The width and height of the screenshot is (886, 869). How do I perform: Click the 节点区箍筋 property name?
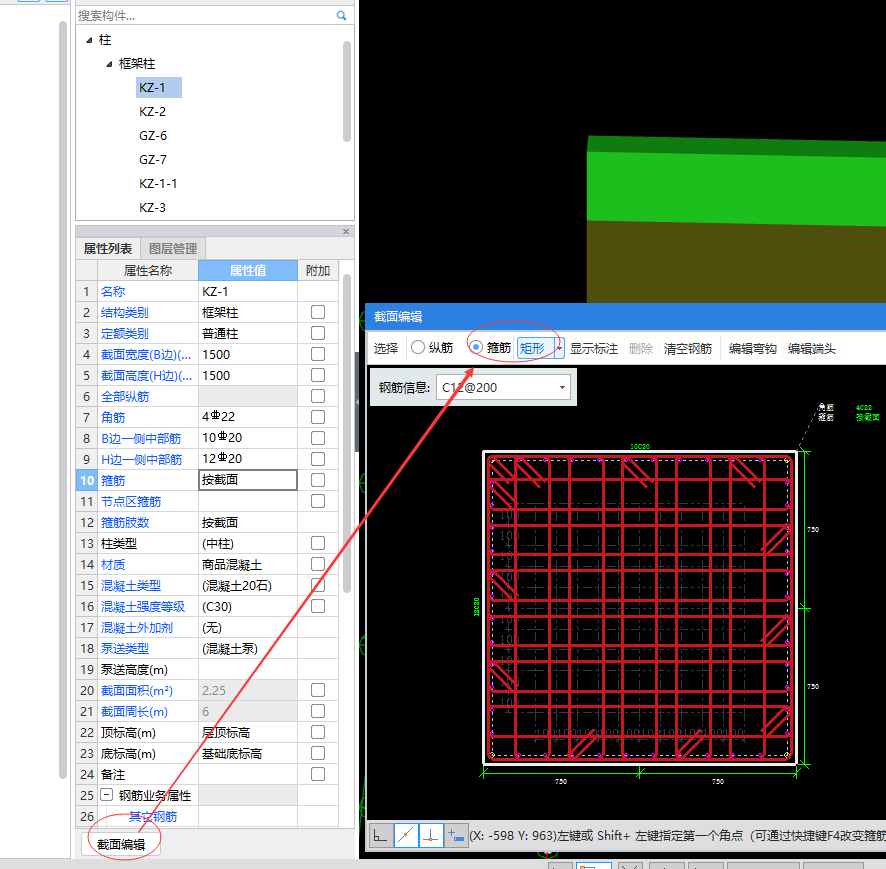coord(131,501)
